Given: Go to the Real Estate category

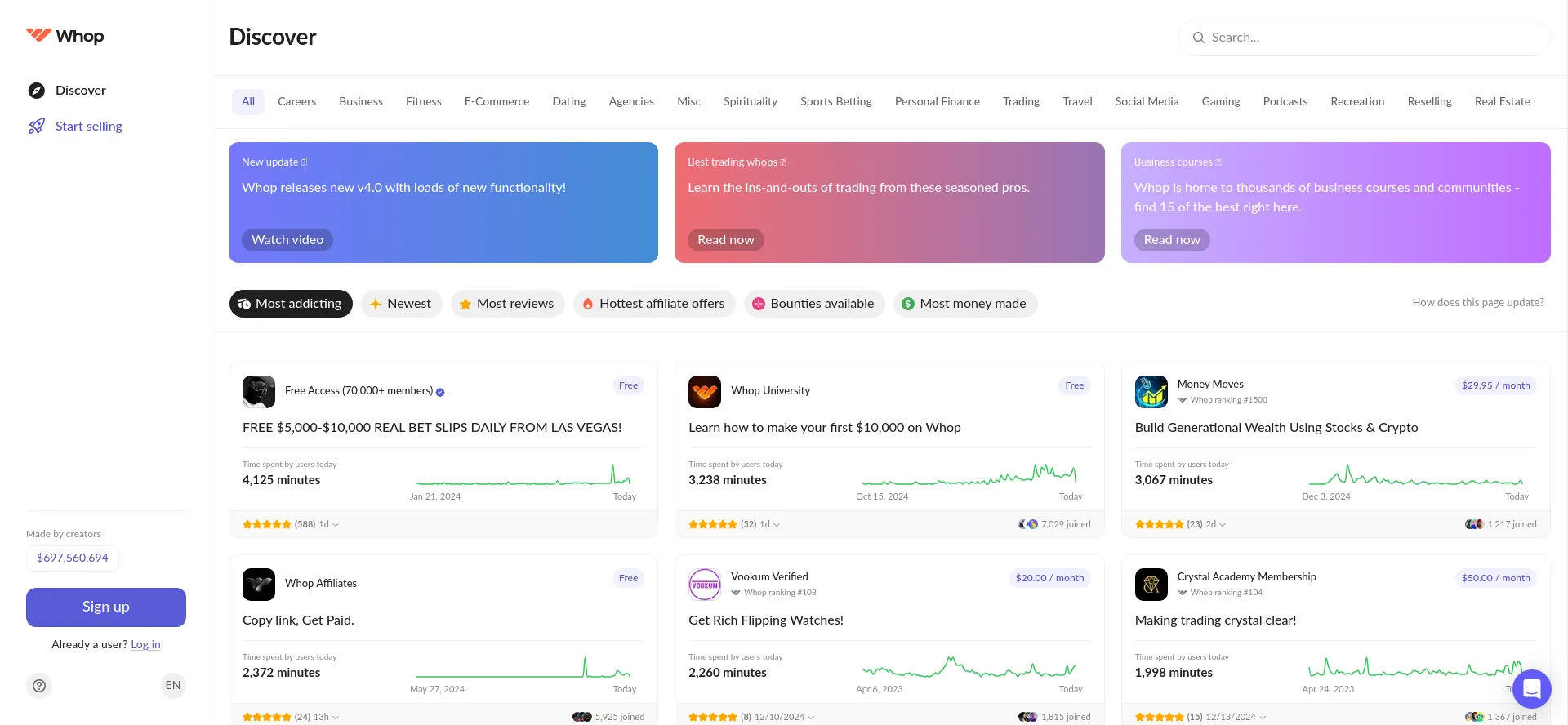Looking at the screenshot, I should [1502, 101].
